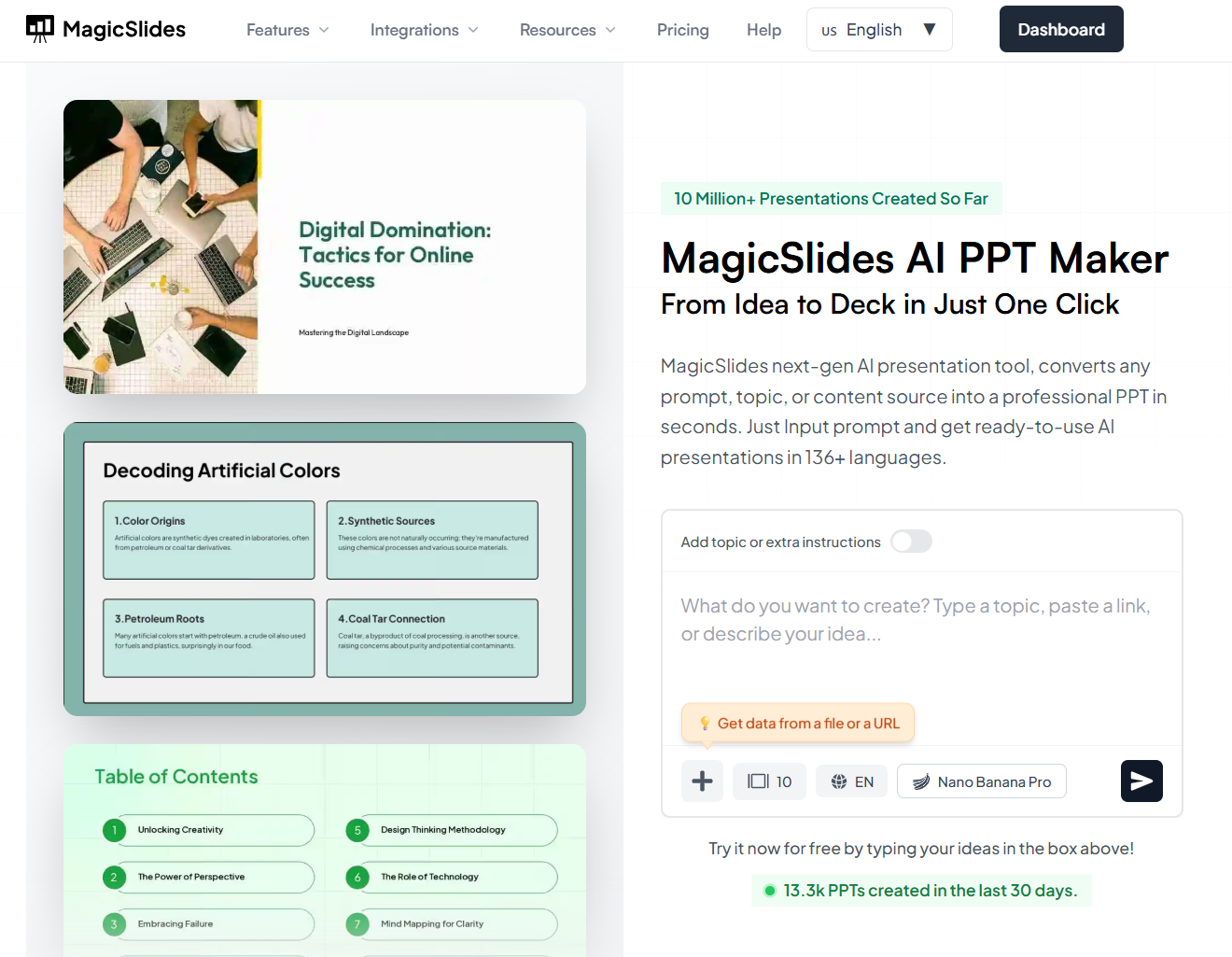Click The Power of Perspective item
Viewport: 1232px width, 957px height.
click(x=208, y=877)
